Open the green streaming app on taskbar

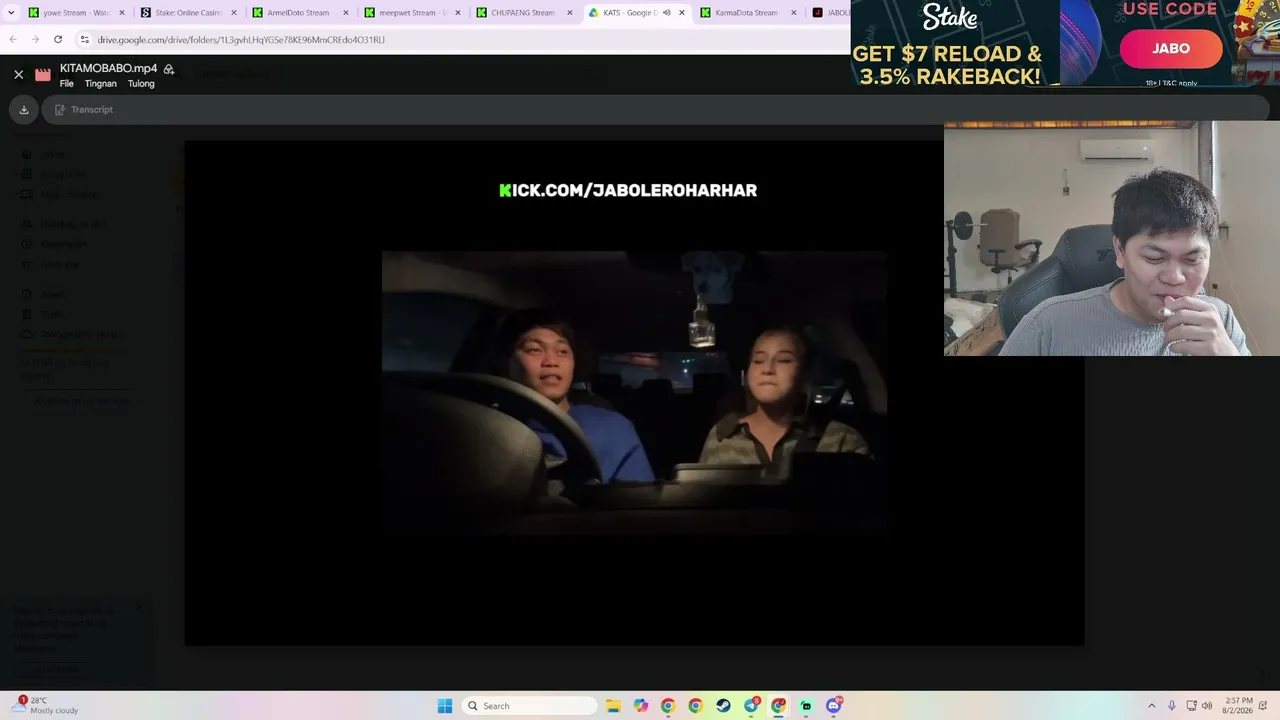click(x=806, y=706)
